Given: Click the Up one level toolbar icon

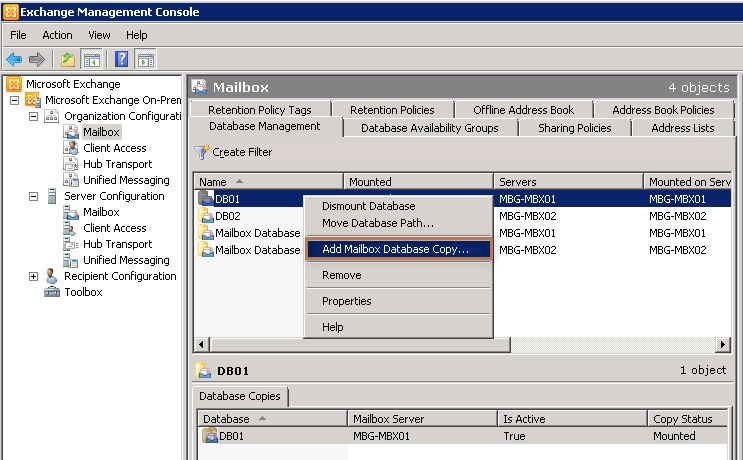Looking at the screenshot, I should [68, 60].
